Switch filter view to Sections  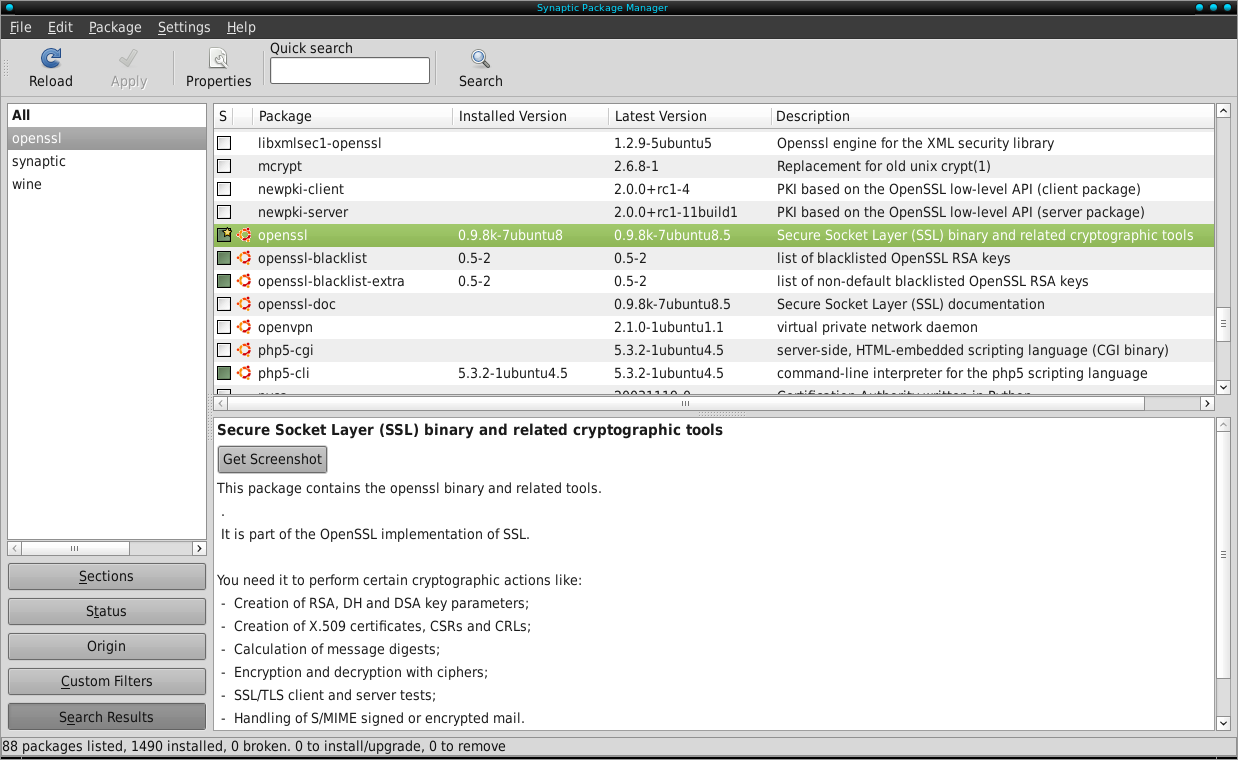click(106, 576)
